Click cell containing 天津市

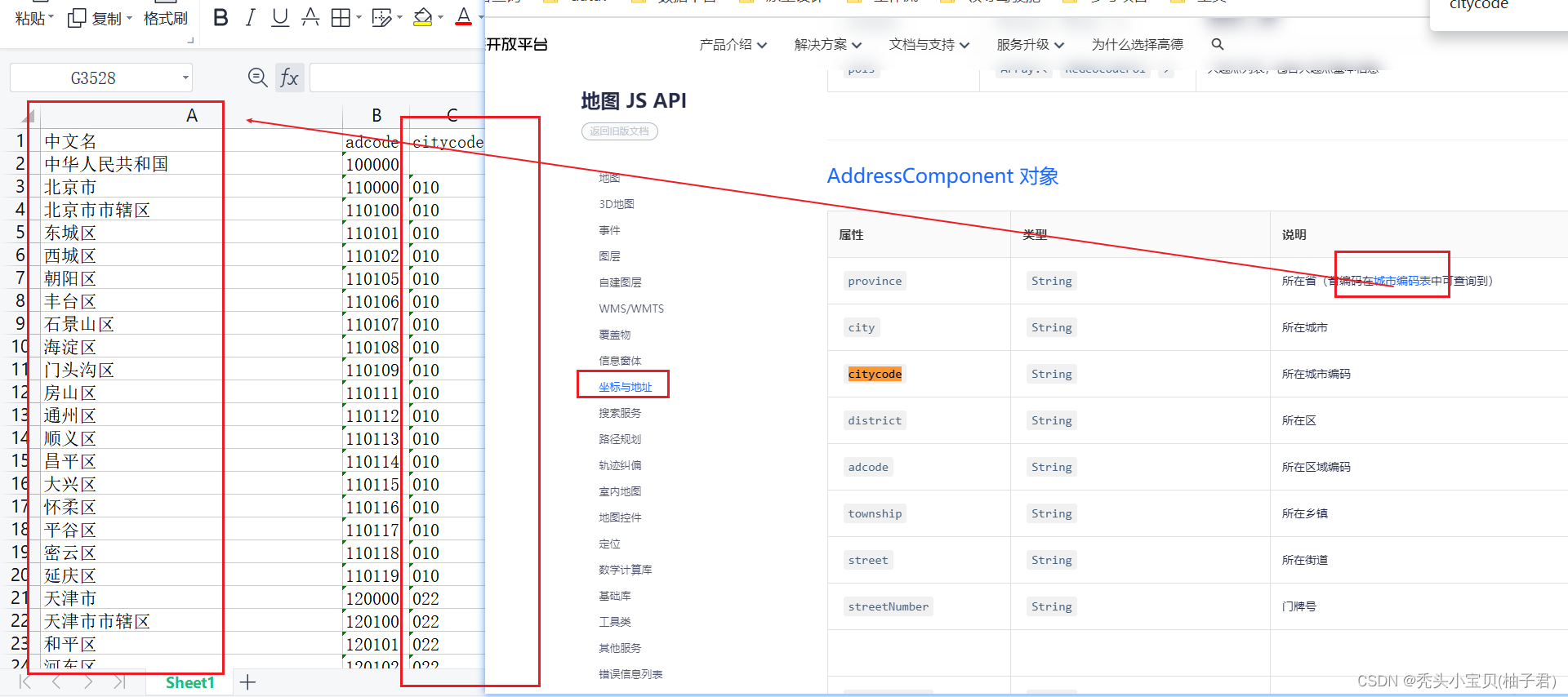pos(191,598)
